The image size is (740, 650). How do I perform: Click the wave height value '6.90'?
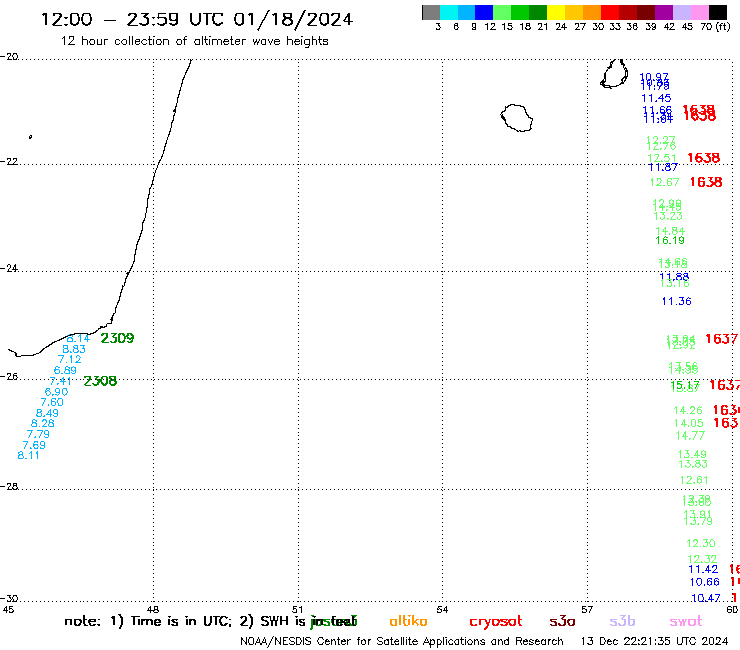point(57,392)
